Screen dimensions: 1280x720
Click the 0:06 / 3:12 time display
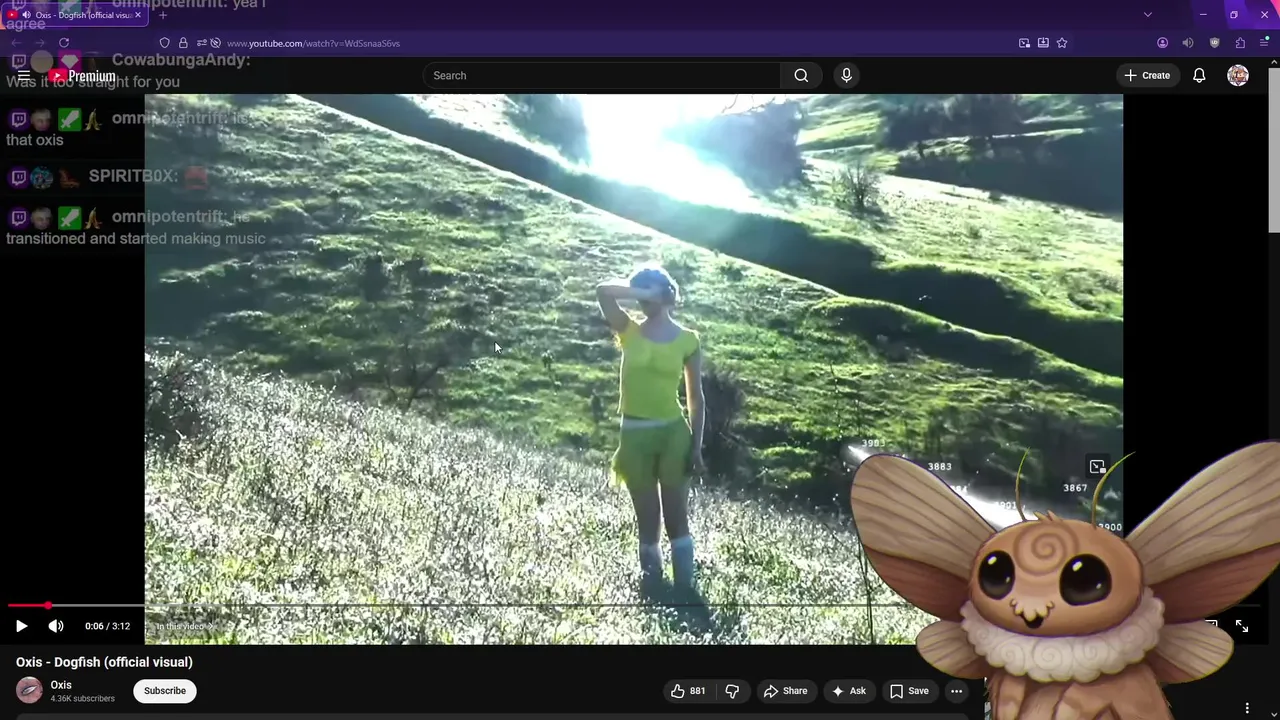107,626
